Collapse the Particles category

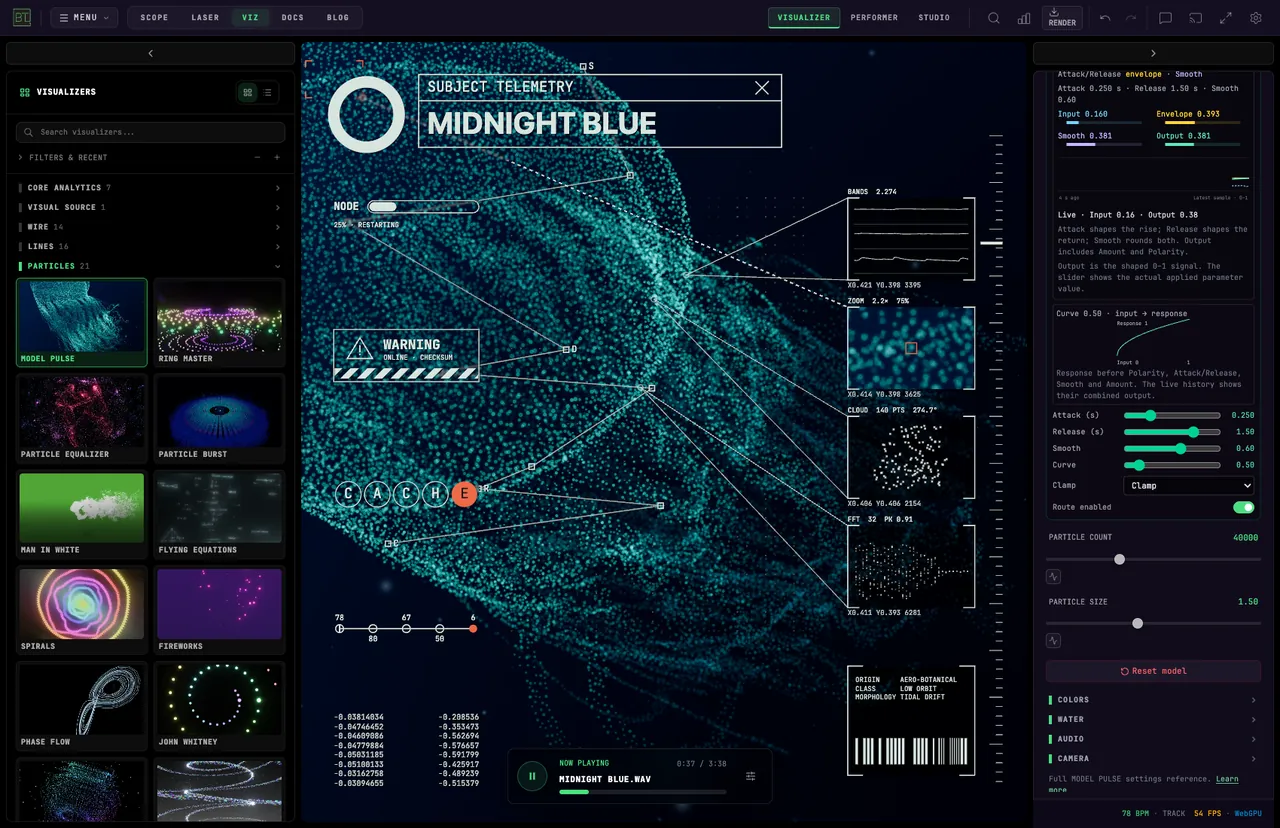(x=150, y=266)
